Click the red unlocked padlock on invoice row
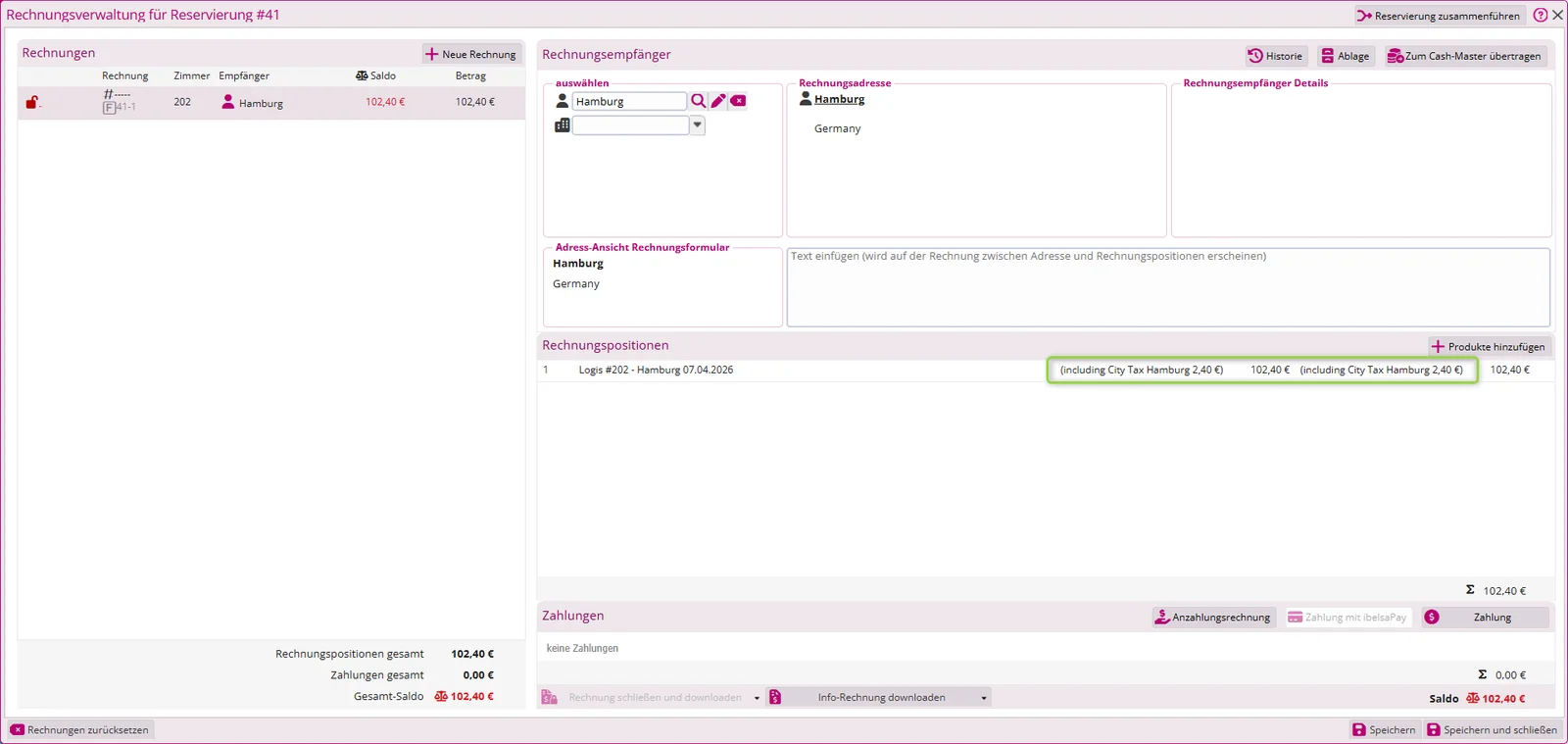 tap(31, 102)
